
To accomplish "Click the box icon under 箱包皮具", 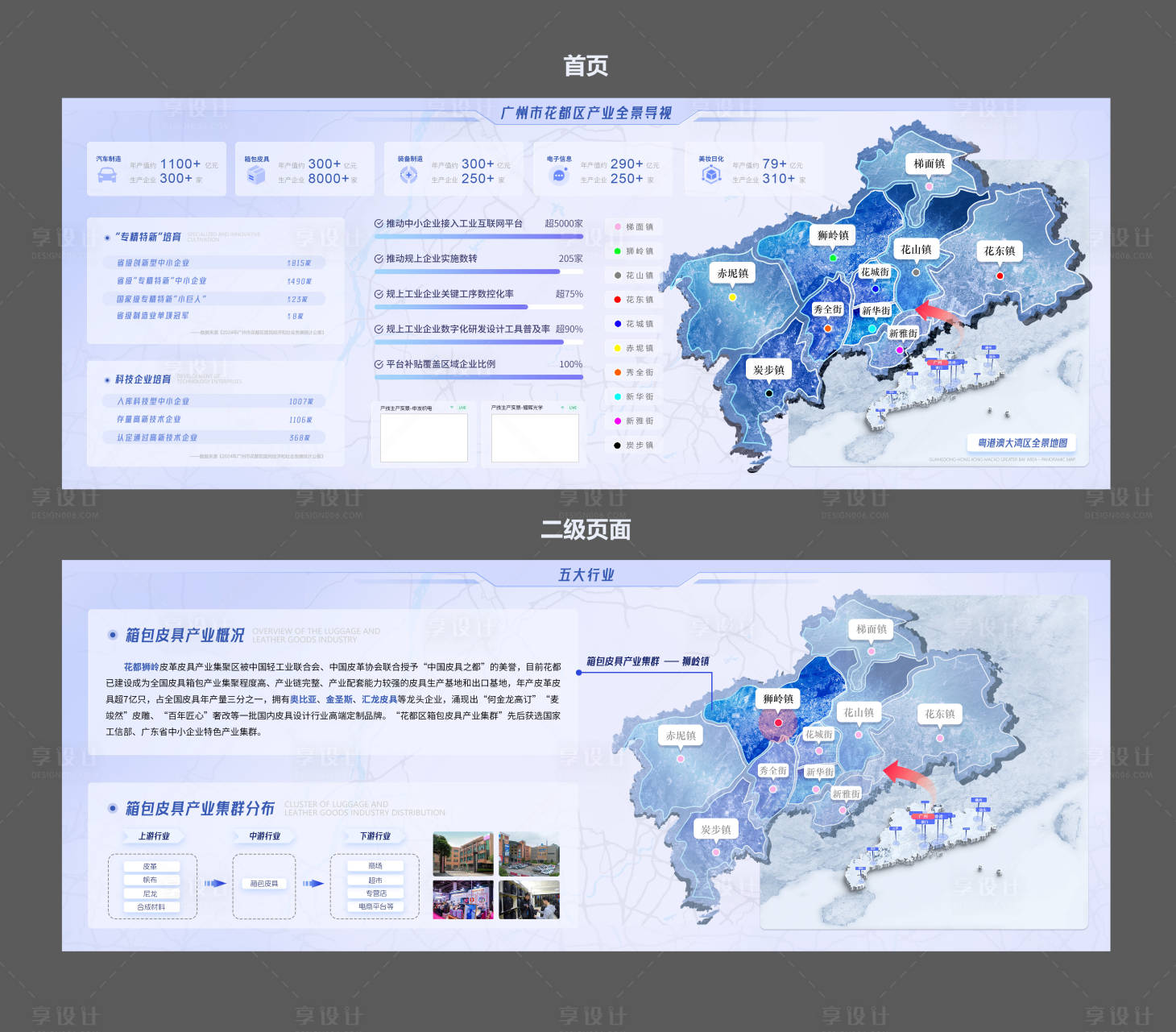I will click(x=256, y=175).
